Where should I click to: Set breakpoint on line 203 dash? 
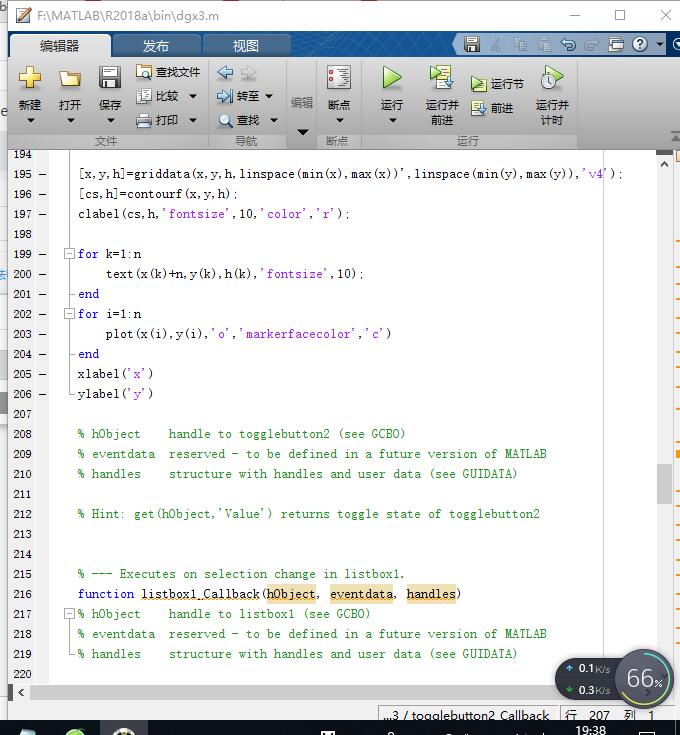[x=43, y=334]
